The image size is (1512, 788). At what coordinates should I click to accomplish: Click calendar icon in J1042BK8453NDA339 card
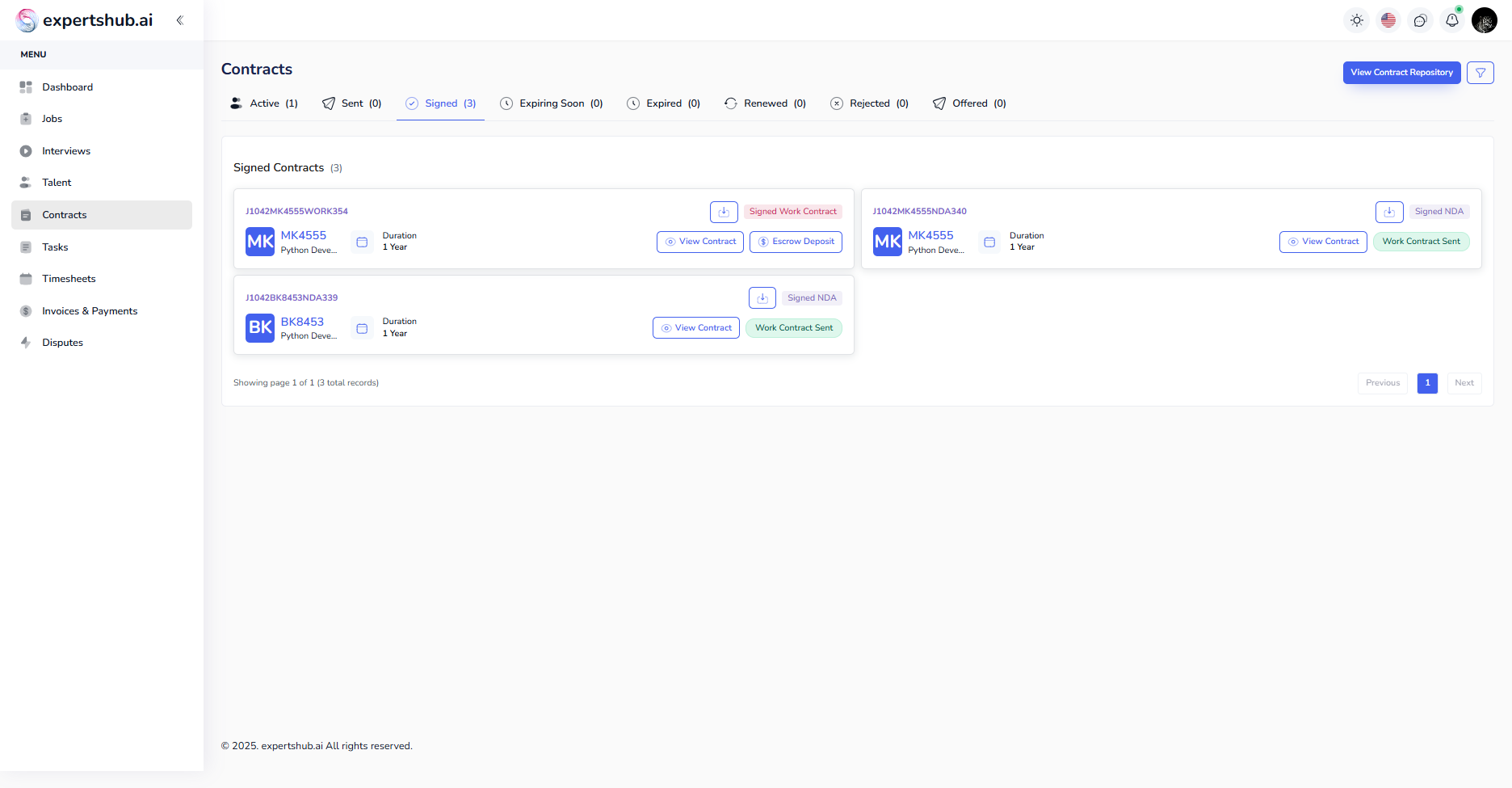(x=362, y=328)
